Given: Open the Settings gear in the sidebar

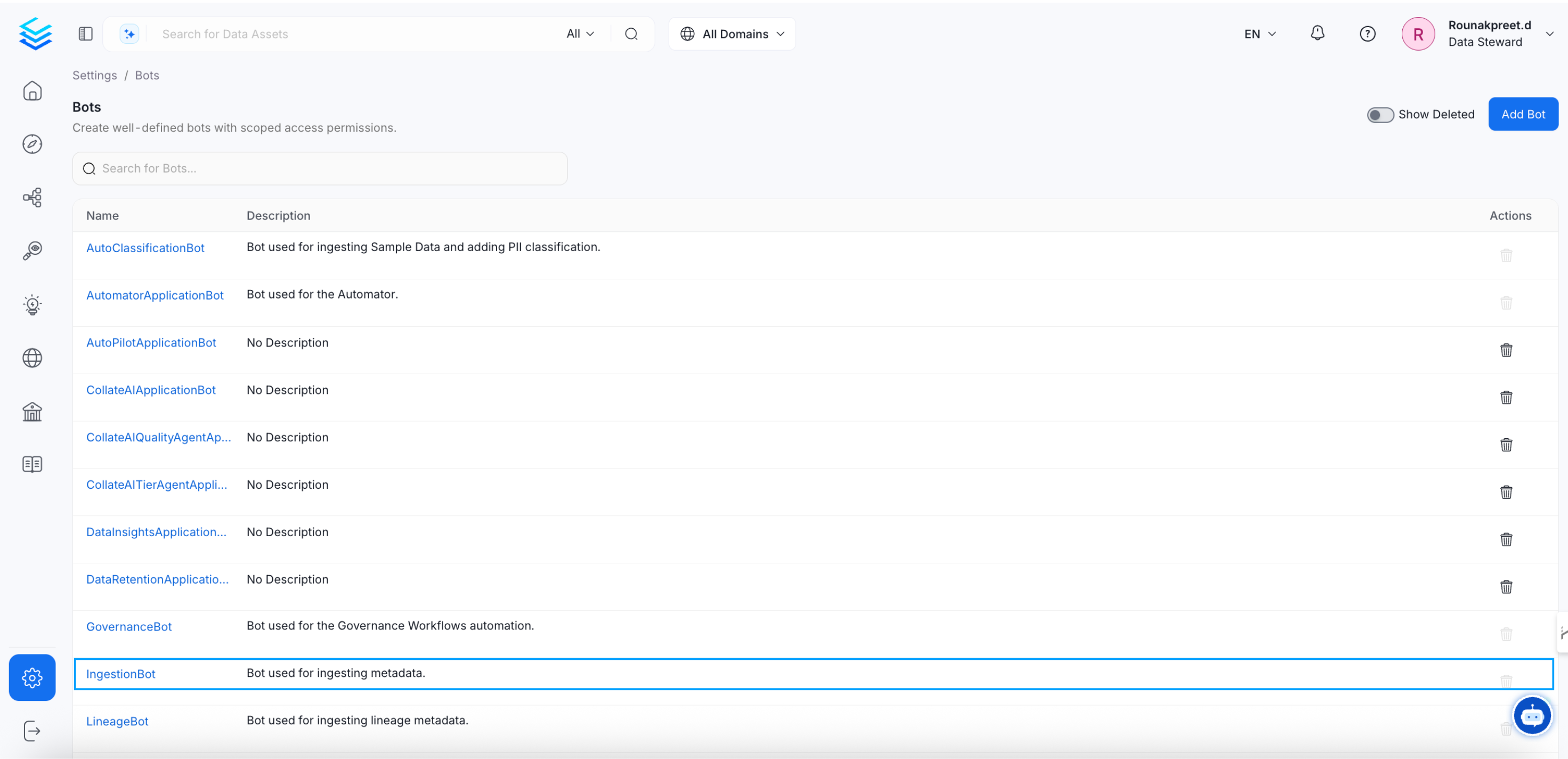Looking at the screenshot, I should pos(33,677).
